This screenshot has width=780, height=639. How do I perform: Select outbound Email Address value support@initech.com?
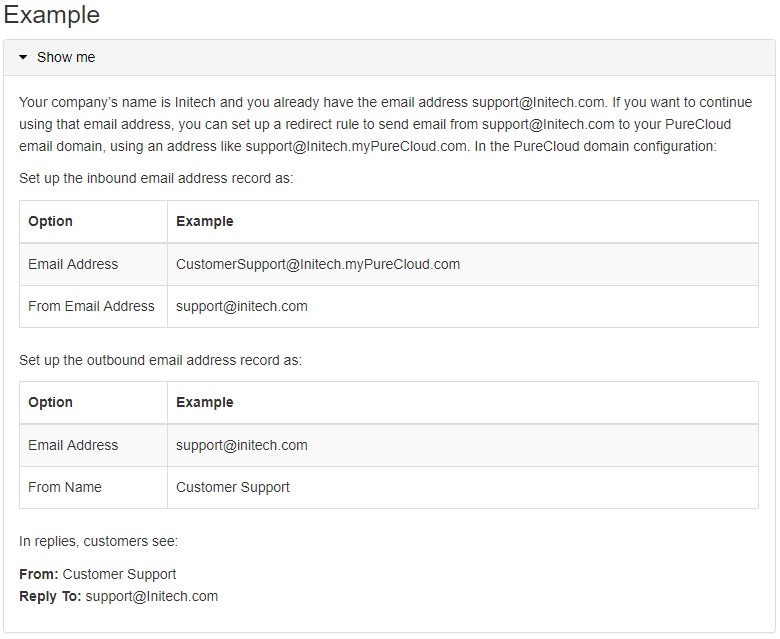pyautogui.click(x=242, y=445)
